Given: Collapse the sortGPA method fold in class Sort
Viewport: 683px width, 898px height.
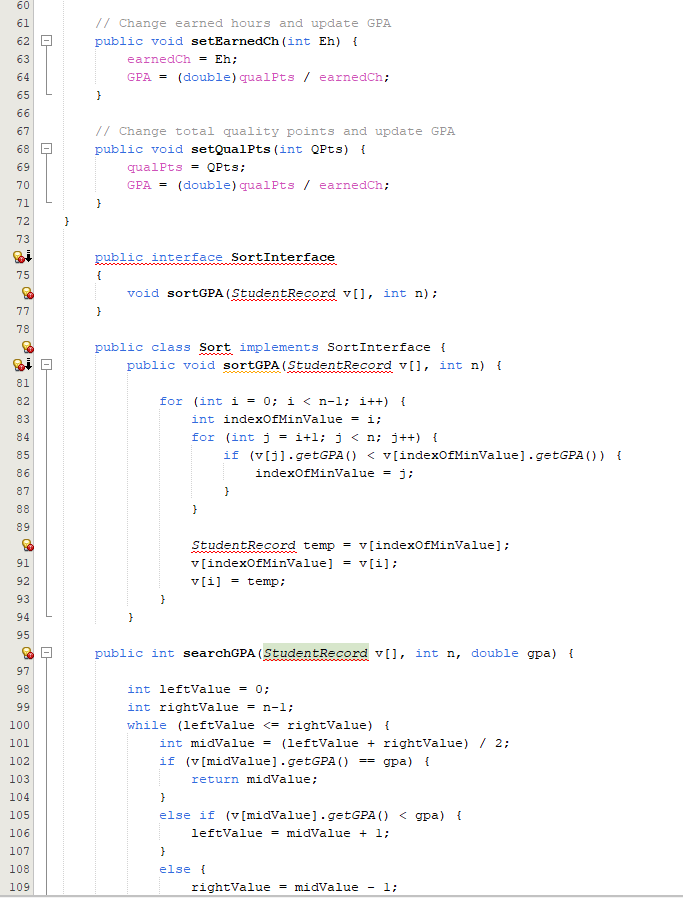Looking at the screenshot, I should tap(47, 365).
